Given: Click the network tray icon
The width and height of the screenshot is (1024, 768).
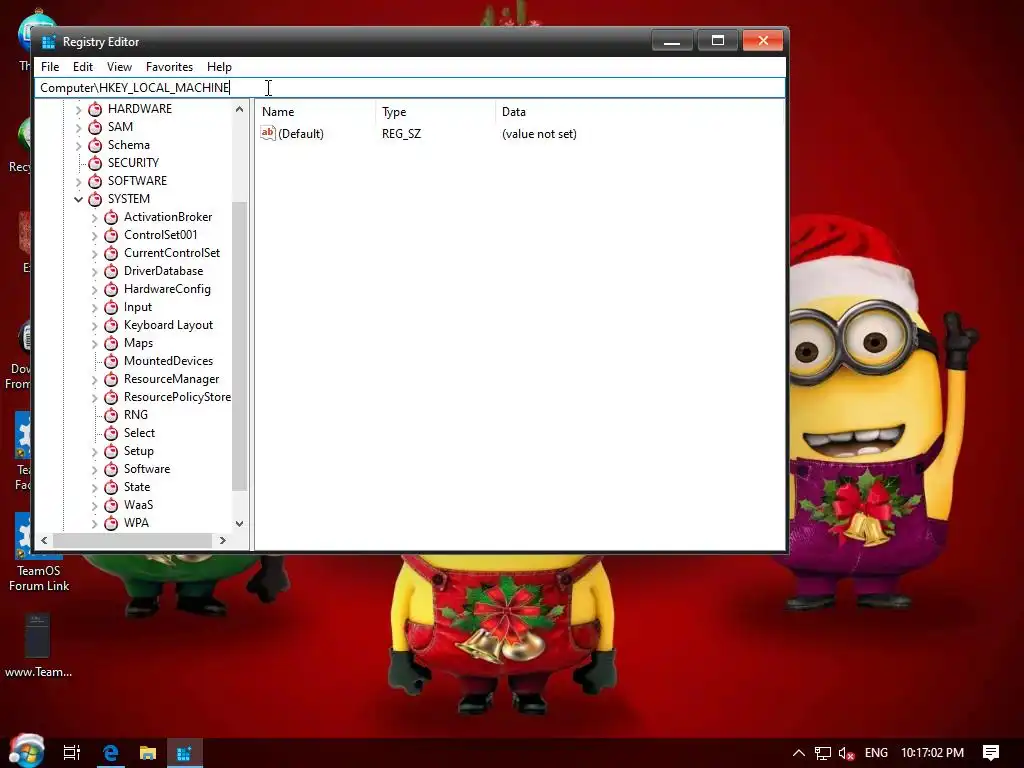Looking at the screenshot, I should 823,753.
